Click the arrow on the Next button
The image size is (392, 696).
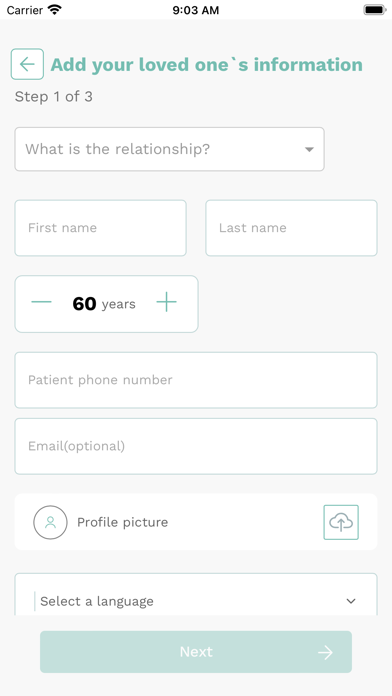click(325, 652)
